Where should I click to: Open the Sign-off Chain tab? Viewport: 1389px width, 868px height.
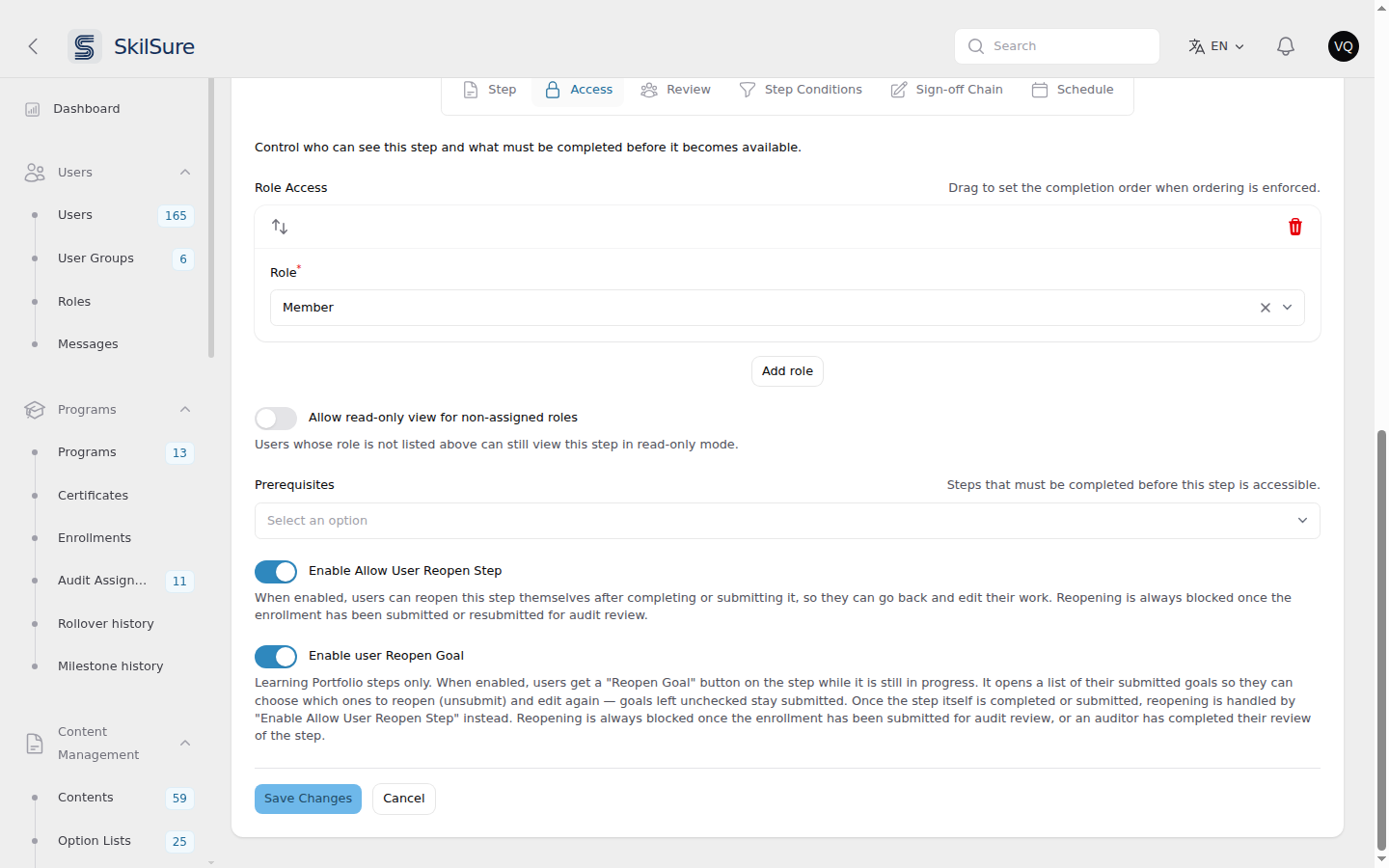coord(947,90)
